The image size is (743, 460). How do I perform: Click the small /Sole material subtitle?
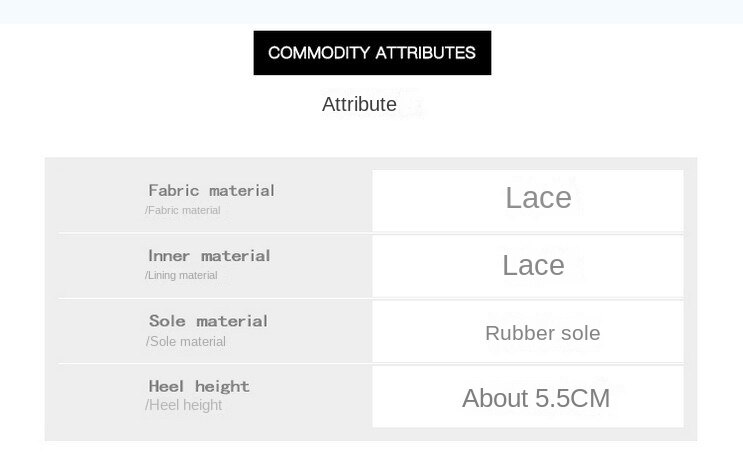(186, 342)
